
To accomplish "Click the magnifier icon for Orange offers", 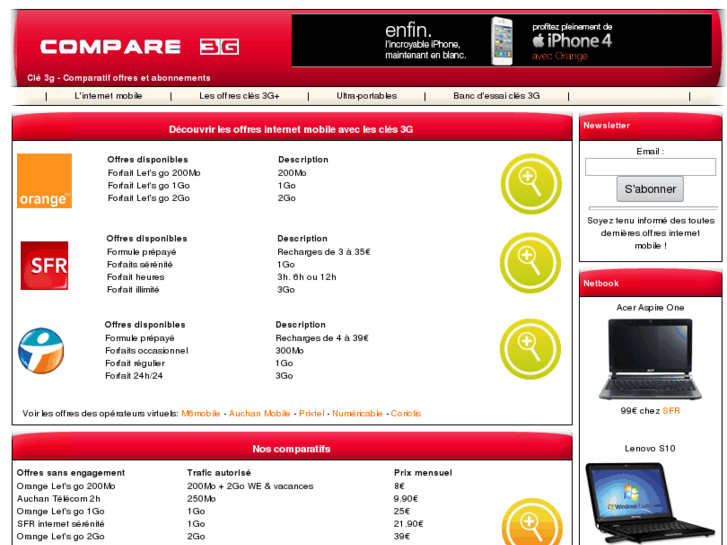I will (x=531, y=184).
